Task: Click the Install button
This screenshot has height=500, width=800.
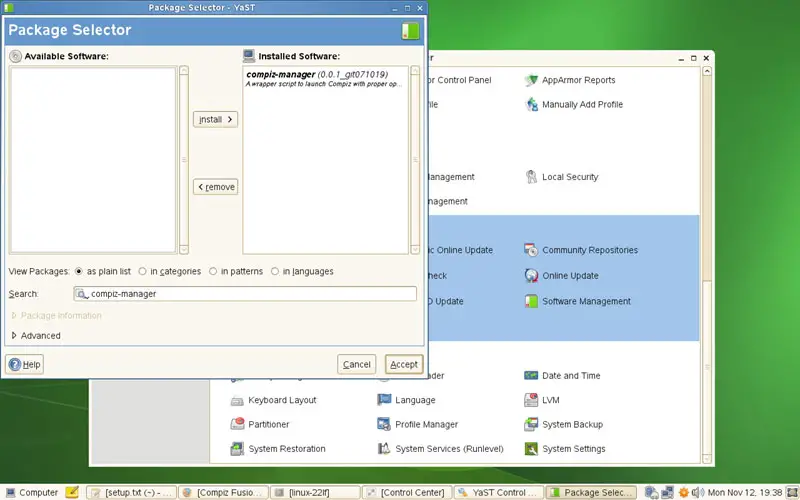Action: 215,119
